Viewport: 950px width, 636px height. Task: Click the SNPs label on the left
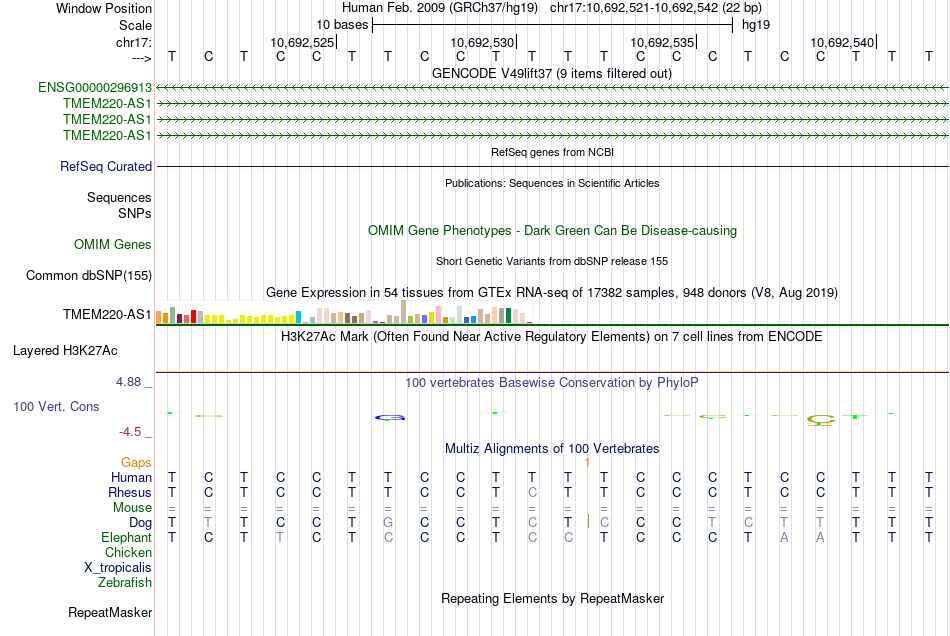click(135, 214)
